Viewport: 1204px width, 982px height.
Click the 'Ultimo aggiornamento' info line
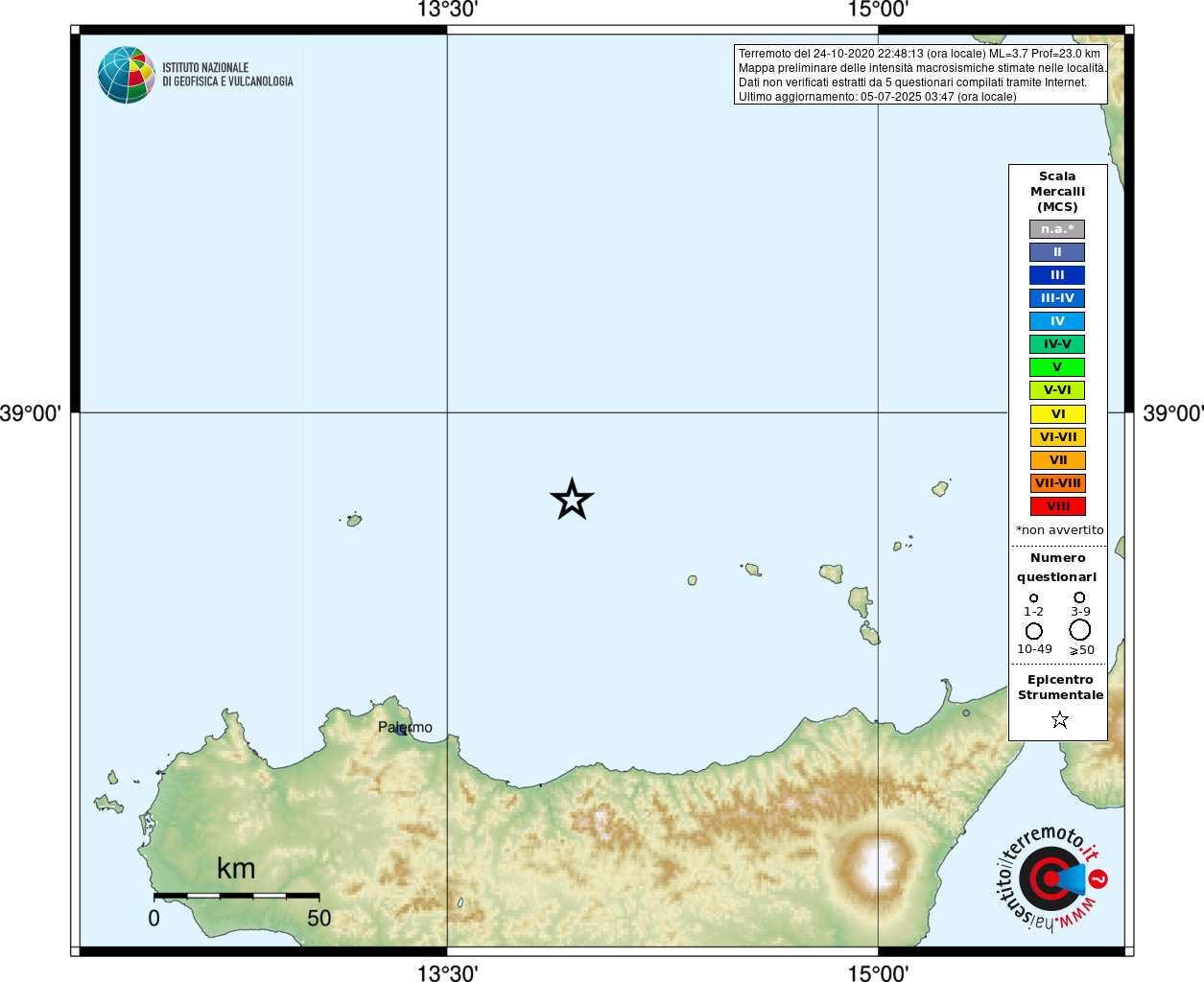(877, 97)
